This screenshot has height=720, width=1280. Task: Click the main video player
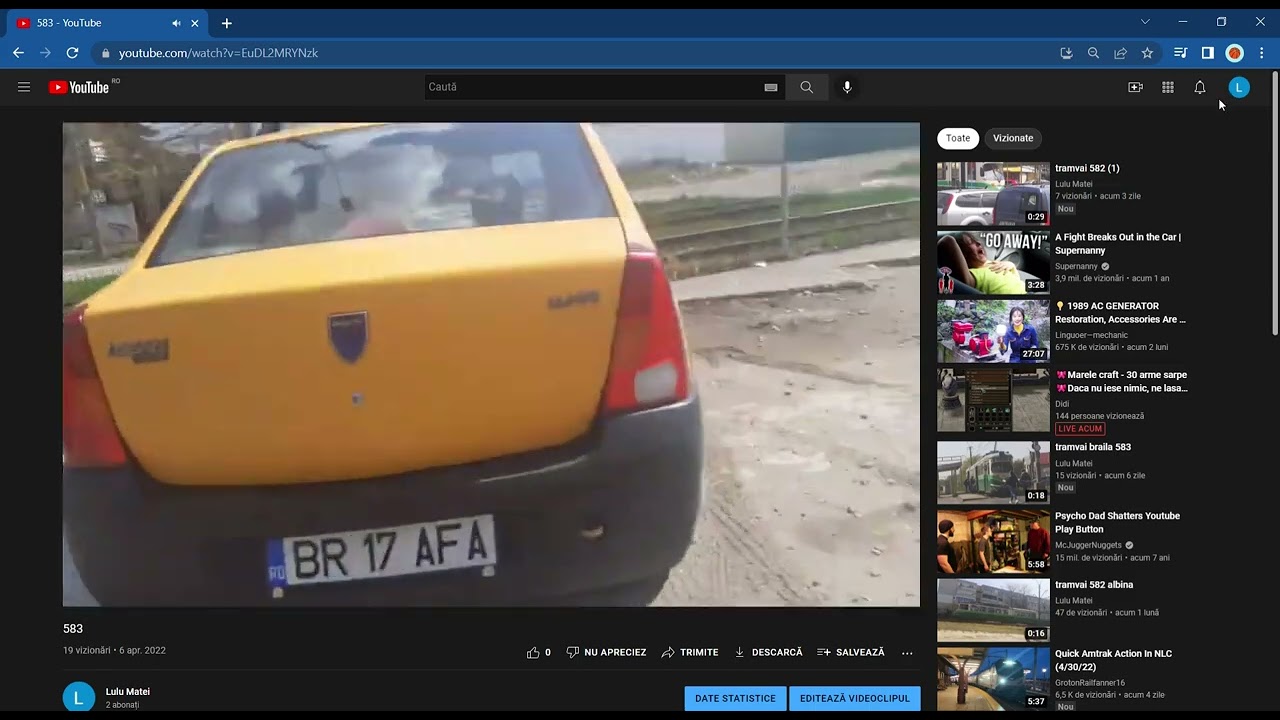tap(491, 365)
